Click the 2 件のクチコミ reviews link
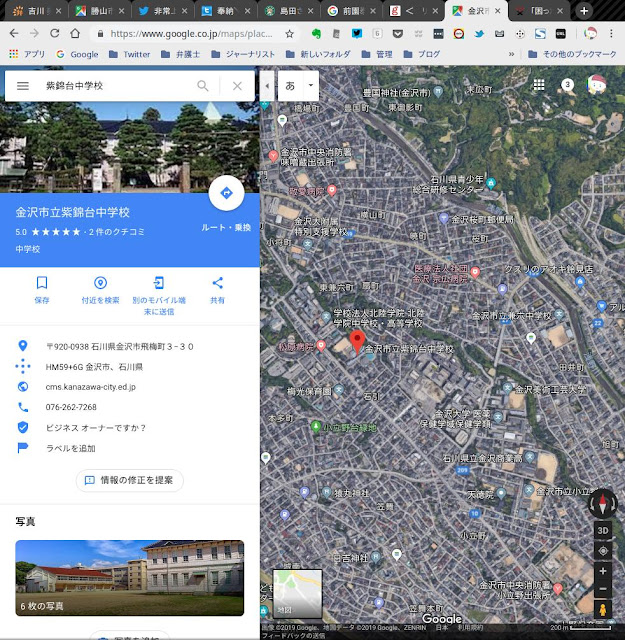 coord(117,232)
